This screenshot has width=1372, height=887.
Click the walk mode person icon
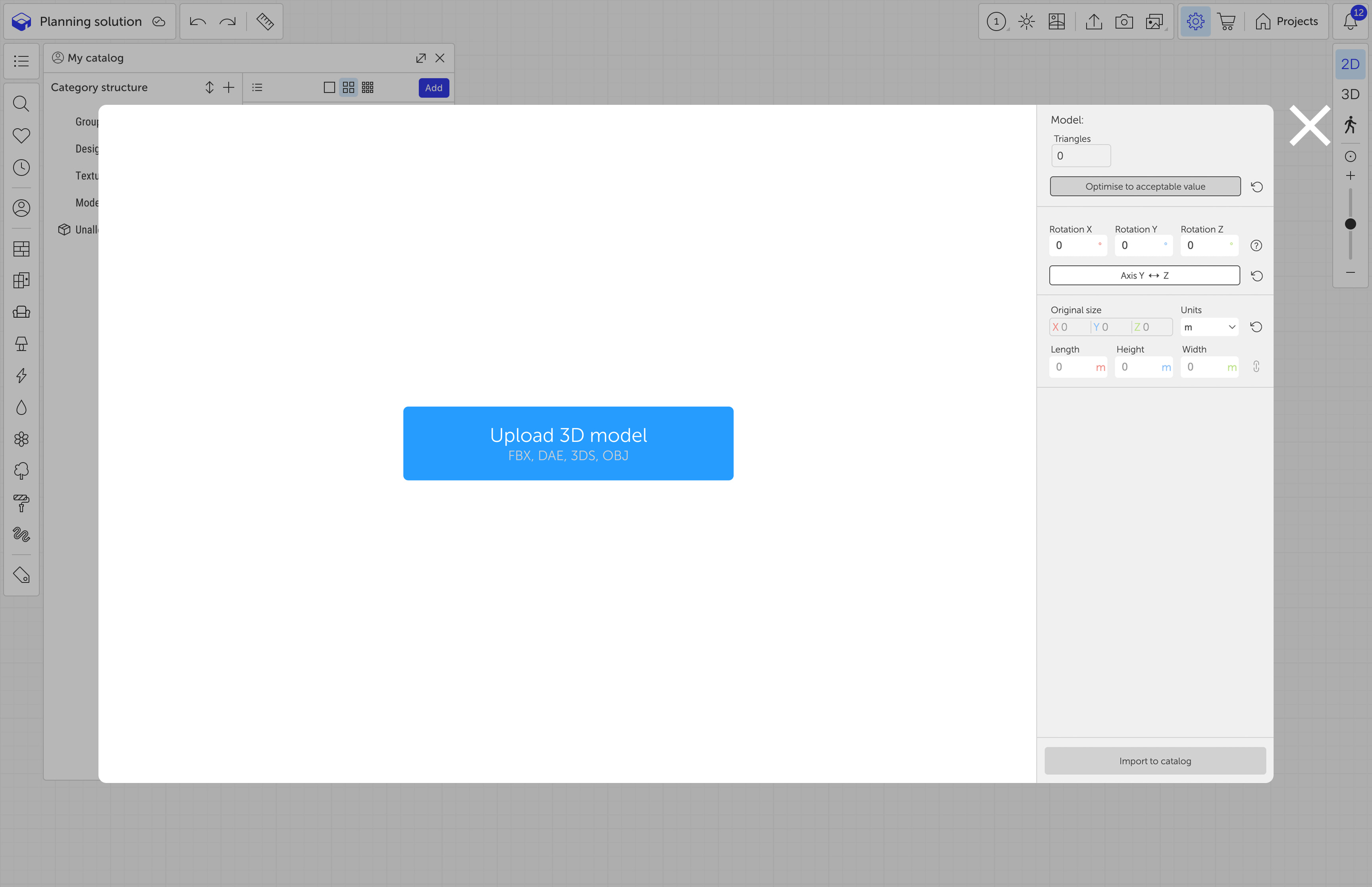1350,124
